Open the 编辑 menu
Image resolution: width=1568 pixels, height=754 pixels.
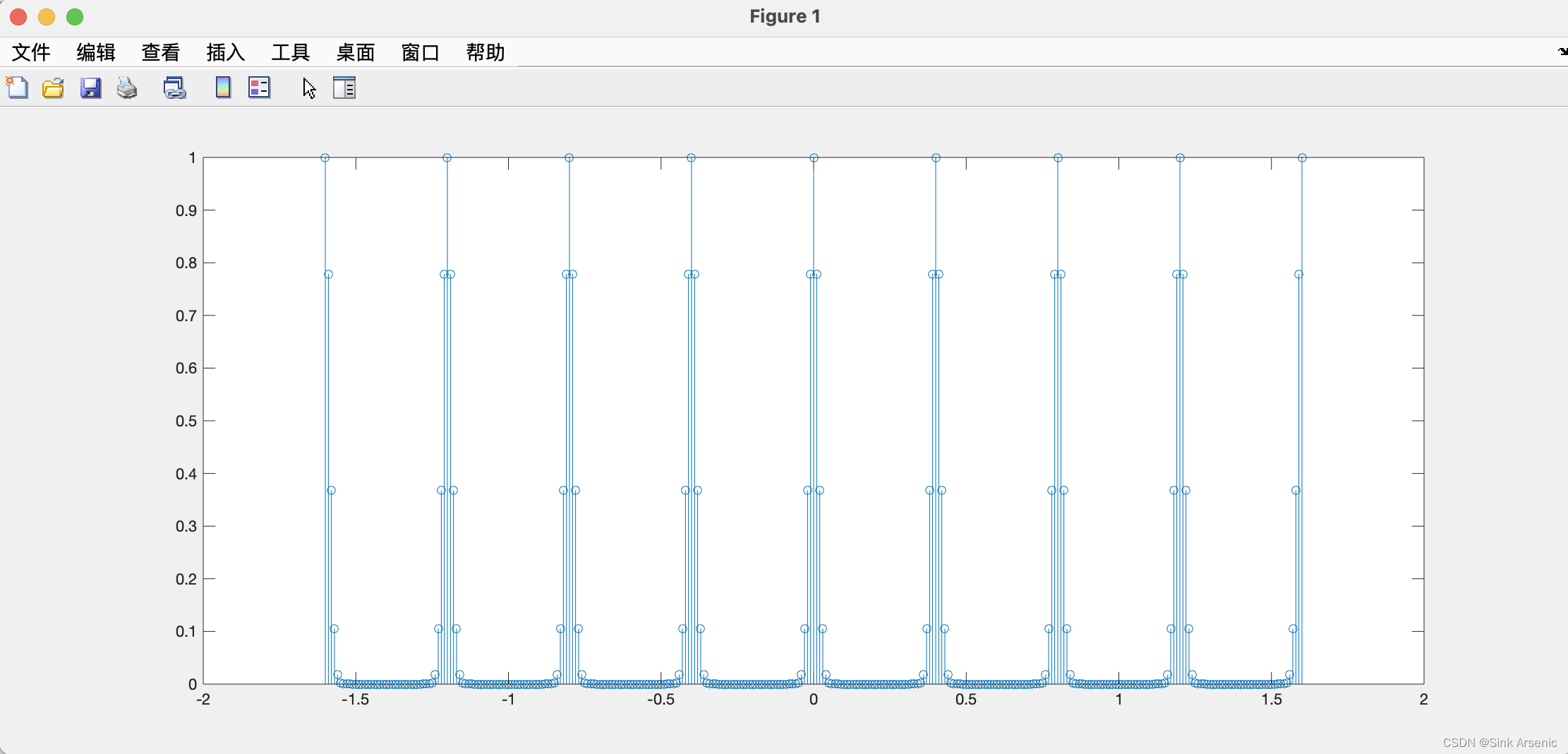[96, 52]
